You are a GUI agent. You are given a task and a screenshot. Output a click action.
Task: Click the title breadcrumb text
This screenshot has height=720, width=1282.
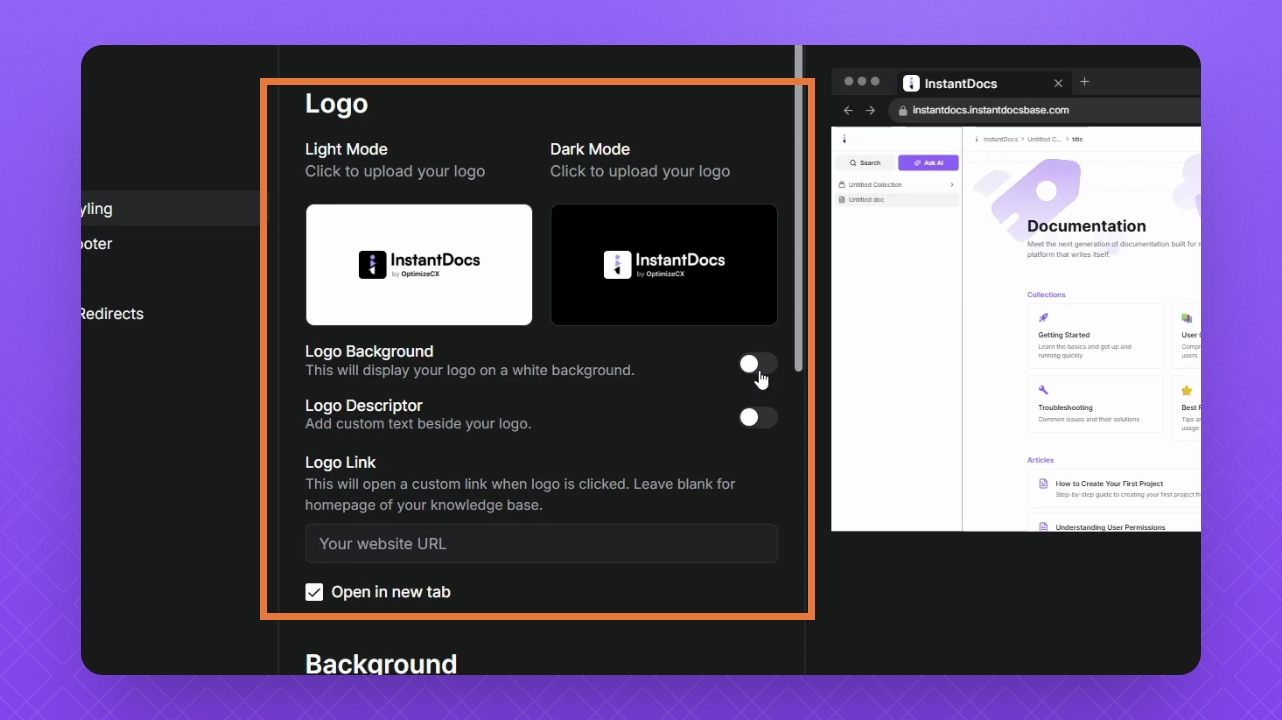[1078, 139]
